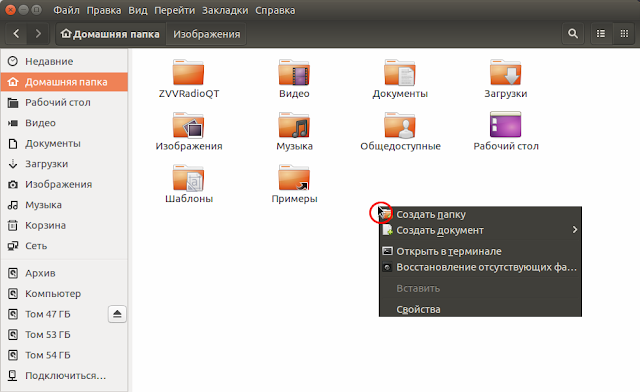
Task: Open the Закладки menu
Action: 225,10
